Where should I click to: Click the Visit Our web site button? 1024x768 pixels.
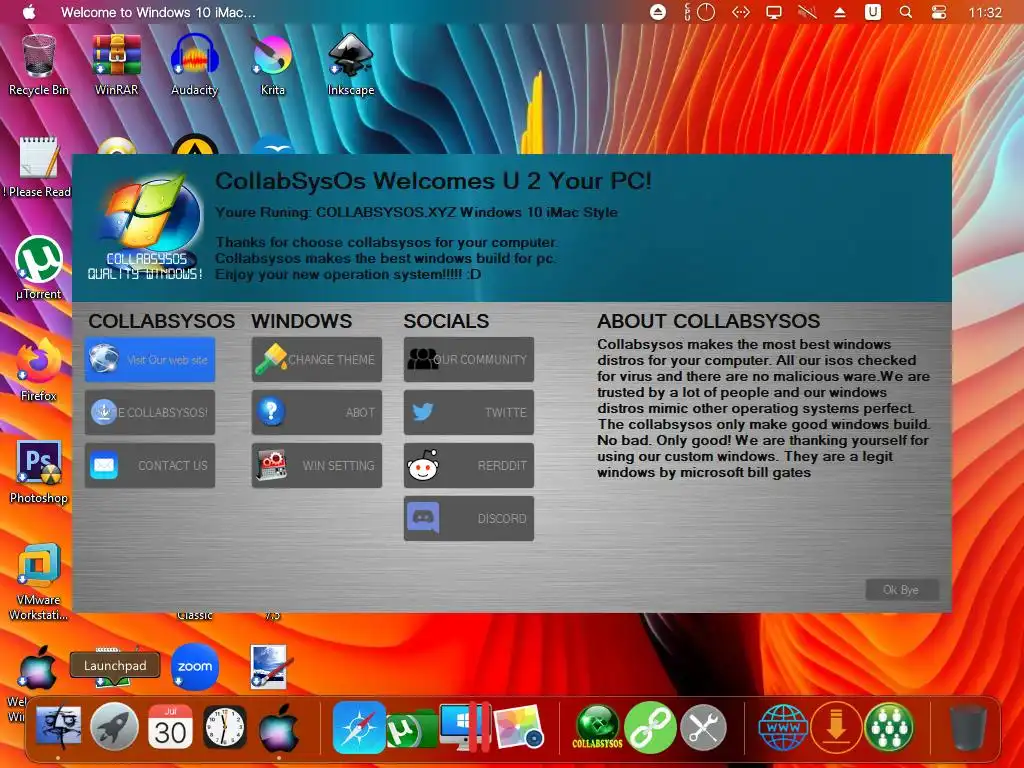[150, 359]
